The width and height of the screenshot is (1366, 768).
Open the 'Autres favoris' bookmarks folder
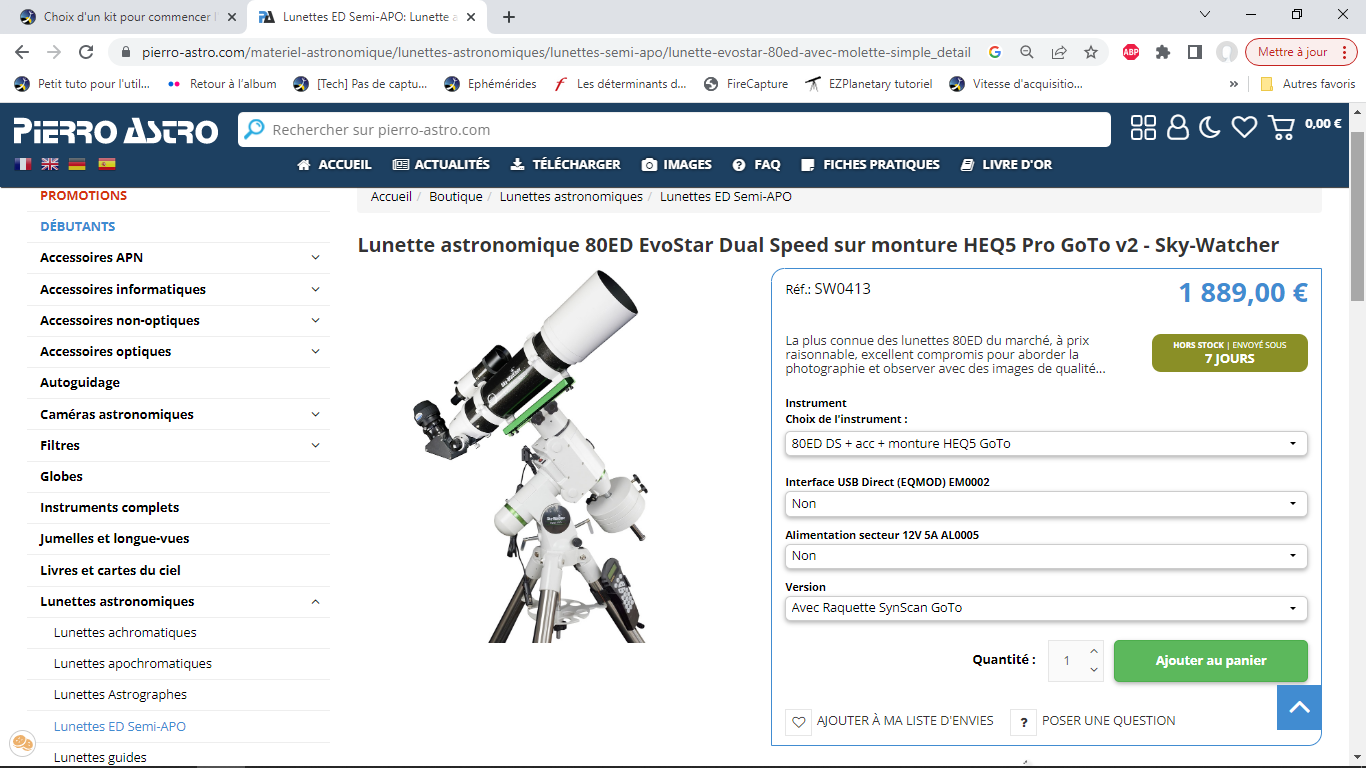[x=1308, y=84]
